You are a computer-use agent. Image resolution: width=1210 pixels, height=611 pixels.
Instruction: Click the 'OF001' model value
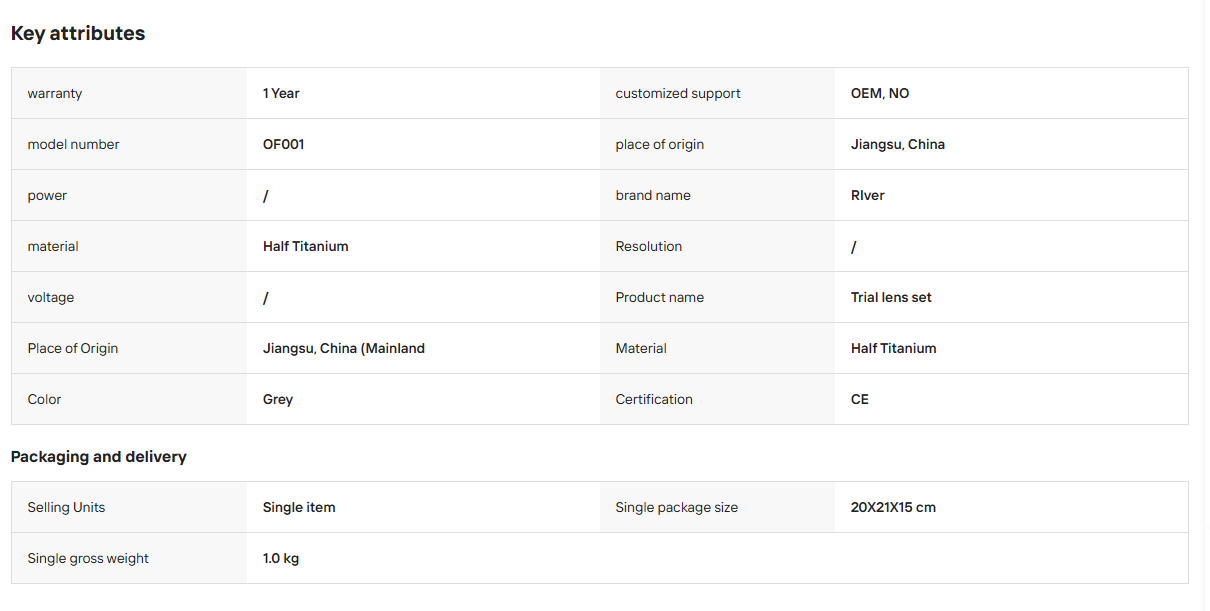pos(284,144)
